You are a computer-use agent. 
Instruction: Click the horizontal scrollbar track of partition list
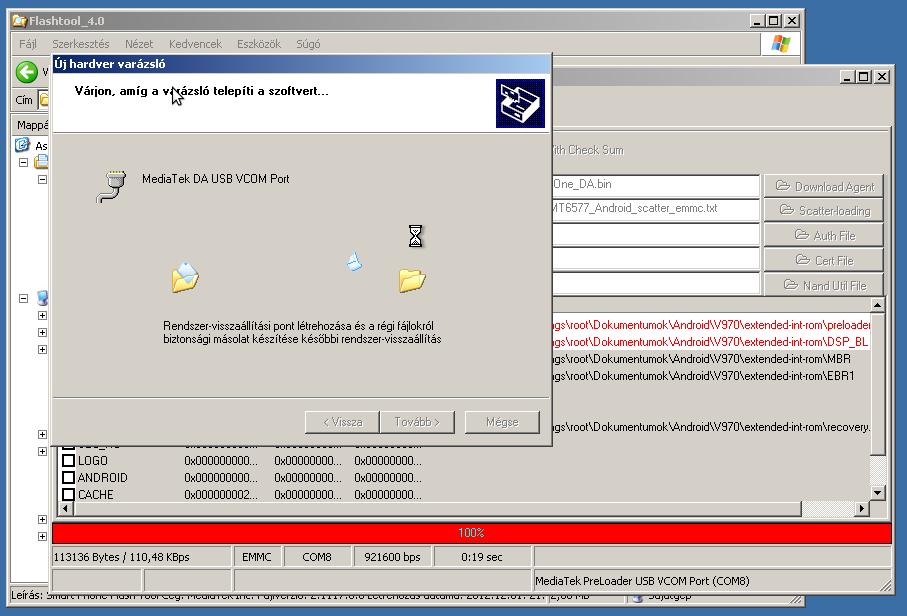tap(827, 508)
